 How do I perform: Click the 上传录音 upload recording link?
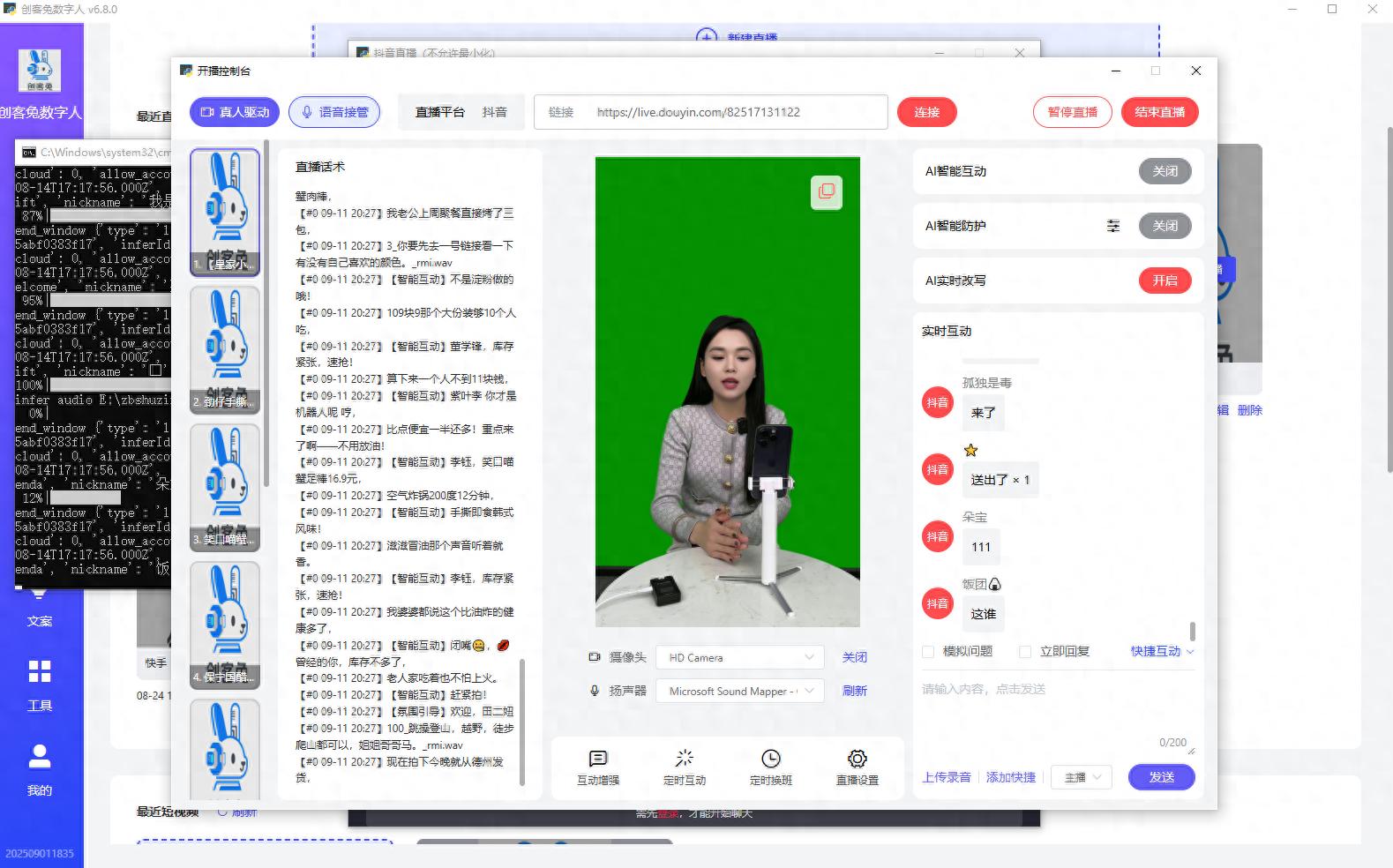[947, 777]
